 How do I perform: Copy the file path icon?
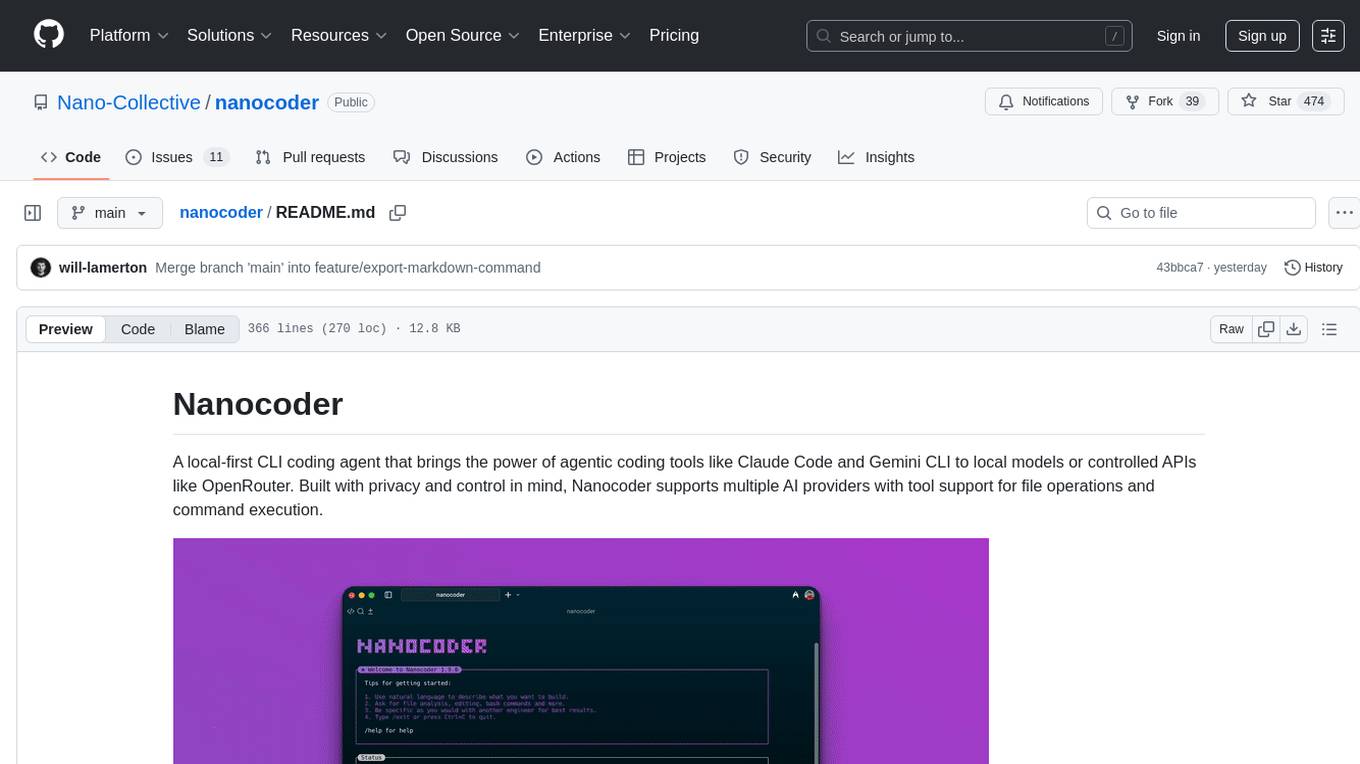(x=397, y=213)
